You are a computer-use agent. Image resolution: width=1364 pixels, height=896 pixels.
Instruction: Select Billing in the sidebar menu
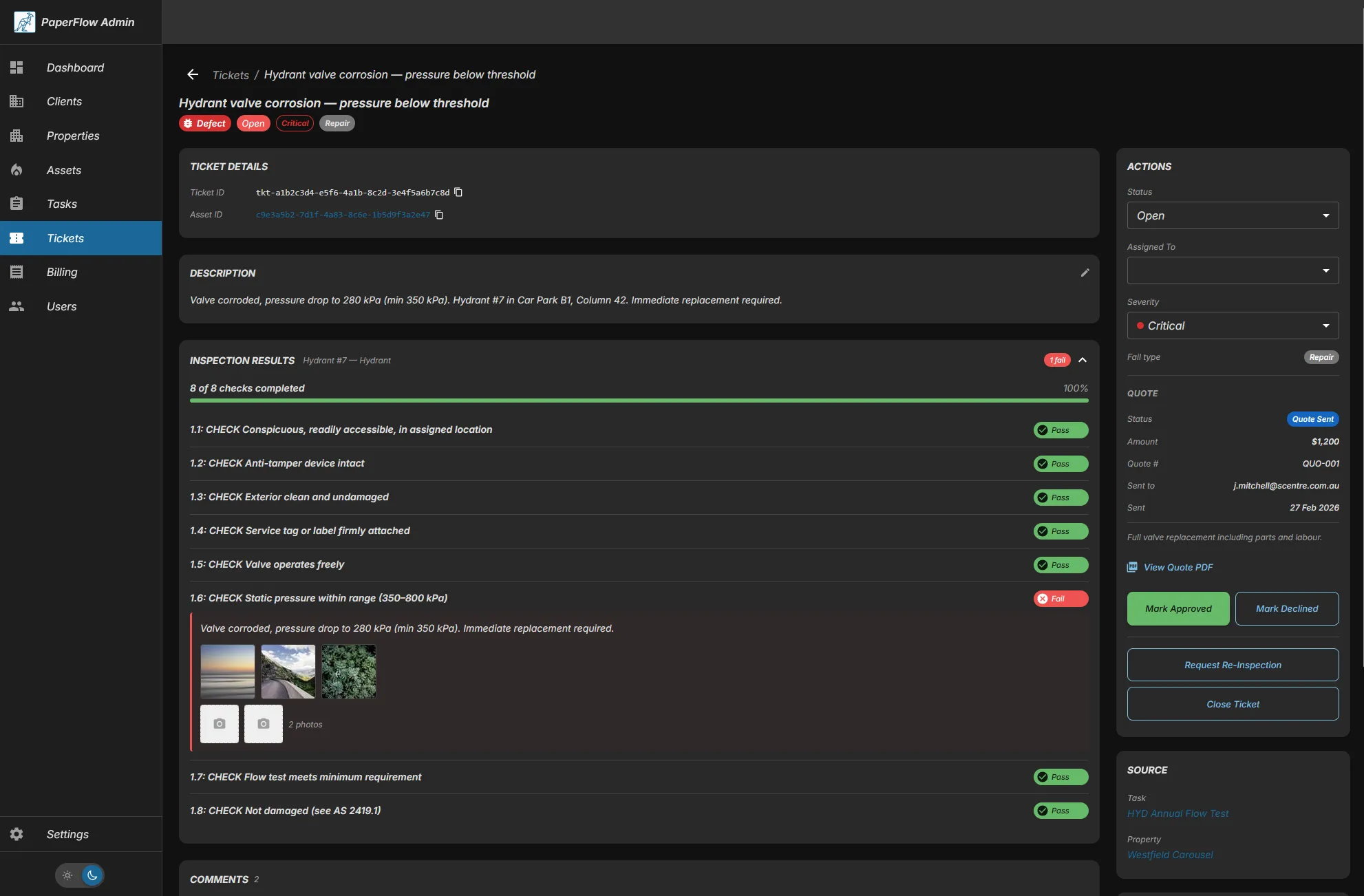(x=62, y=271)
